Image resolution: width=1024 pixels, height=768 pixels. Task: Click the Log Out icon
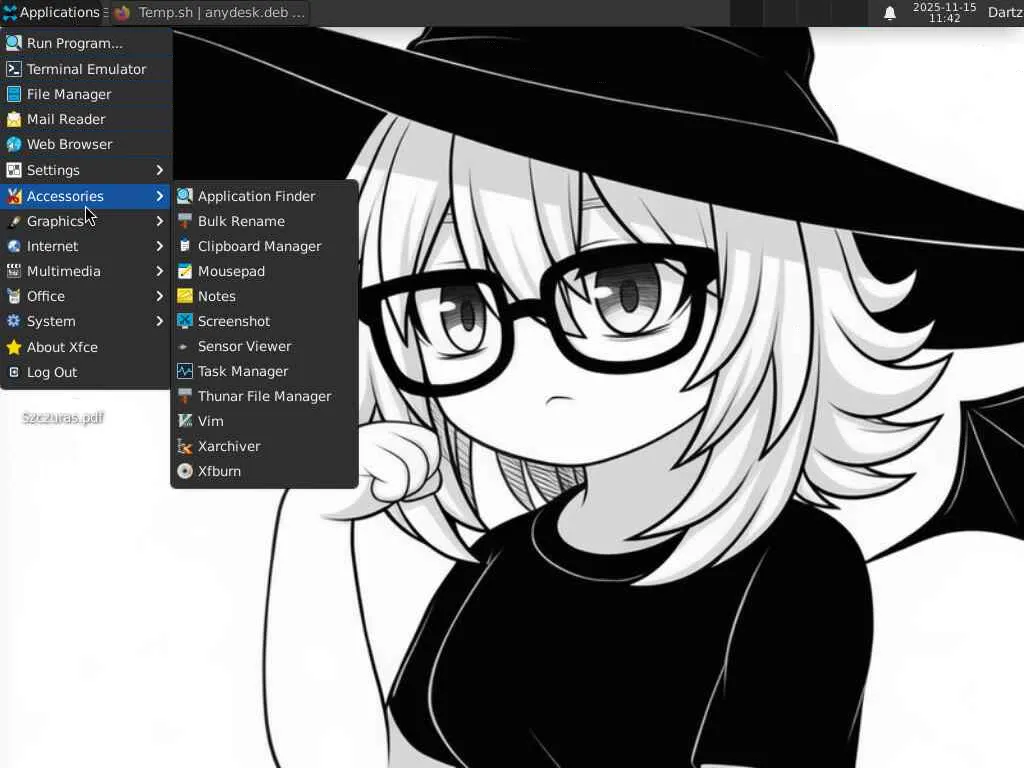pos(14,372)
